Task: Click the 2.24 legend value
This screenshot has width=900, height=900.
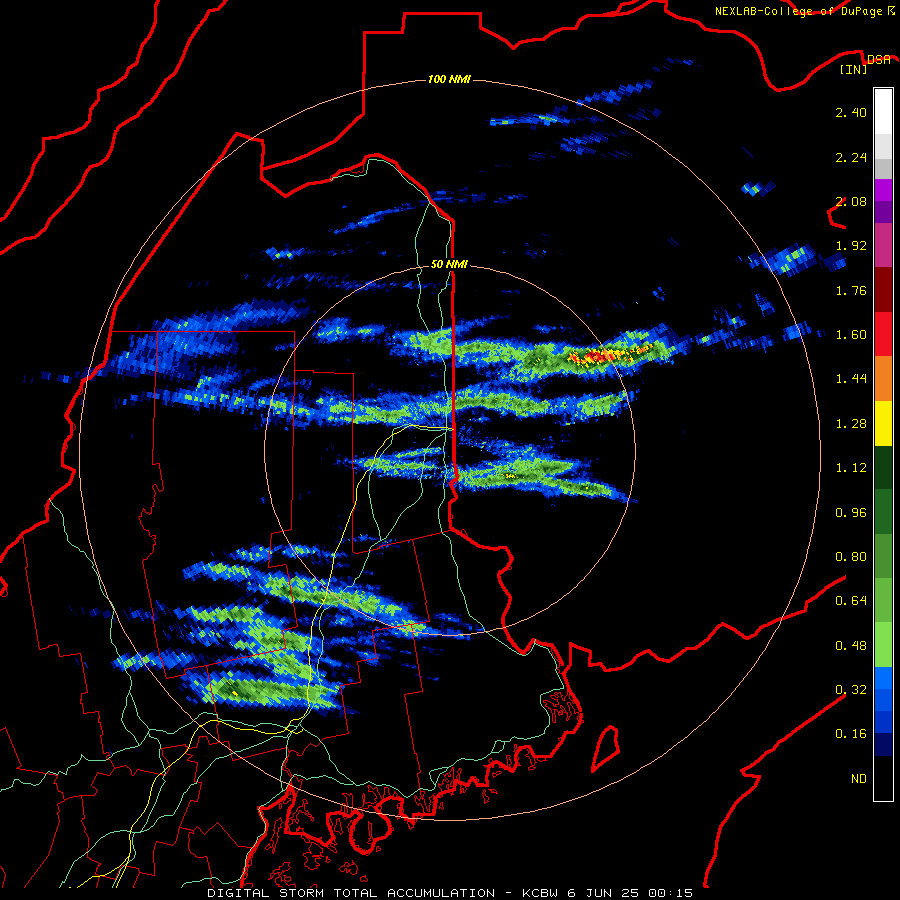Action: (x=851, y=157)
